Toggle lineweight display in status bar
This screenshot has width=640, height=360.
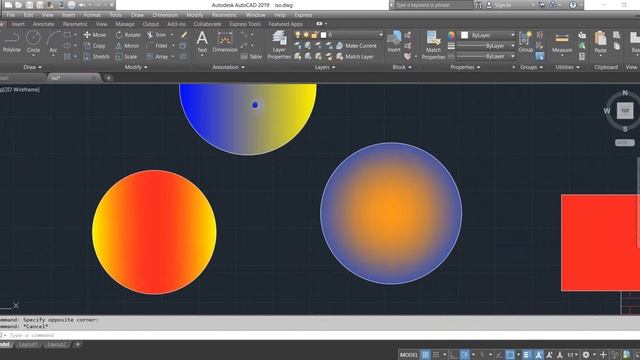tap(527, 355)
